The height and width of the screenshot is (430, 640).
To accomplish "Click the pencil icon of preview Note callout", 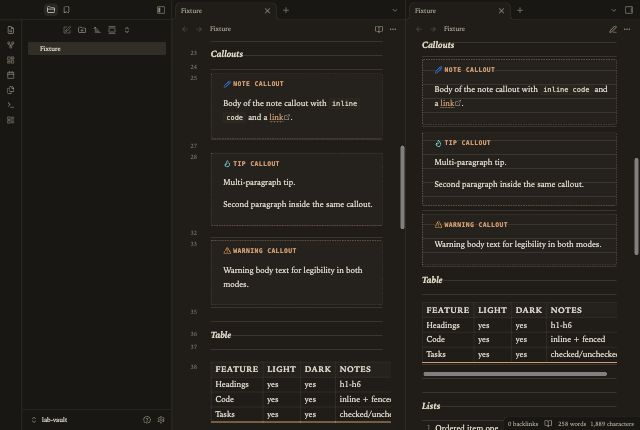I will [x=438, y=70].
